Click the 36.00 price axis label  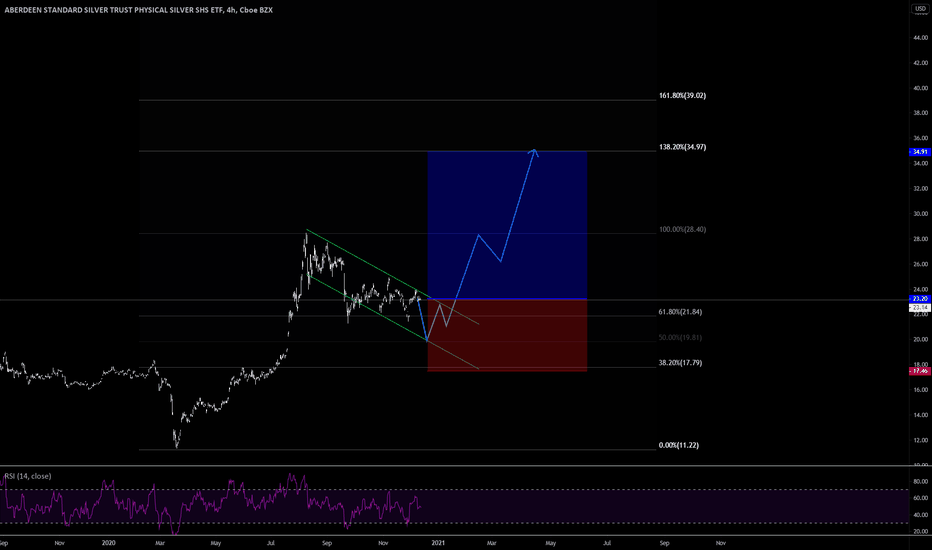(x=921, y=138)
